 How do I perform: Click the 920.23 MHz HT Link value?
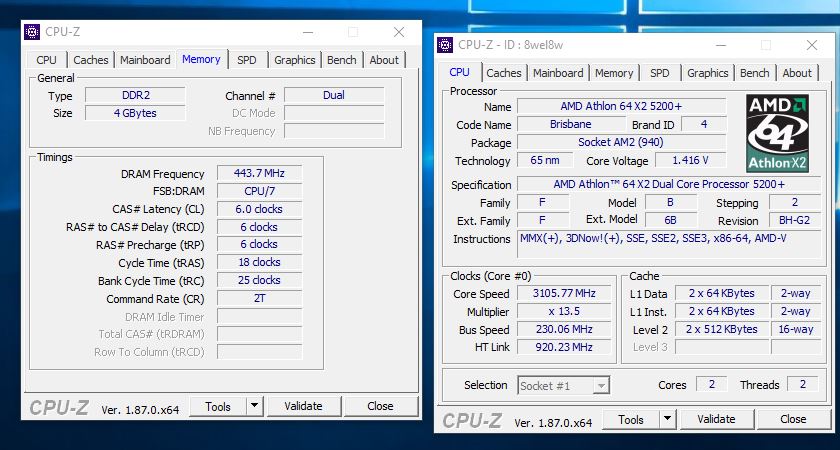coord(564,347)
